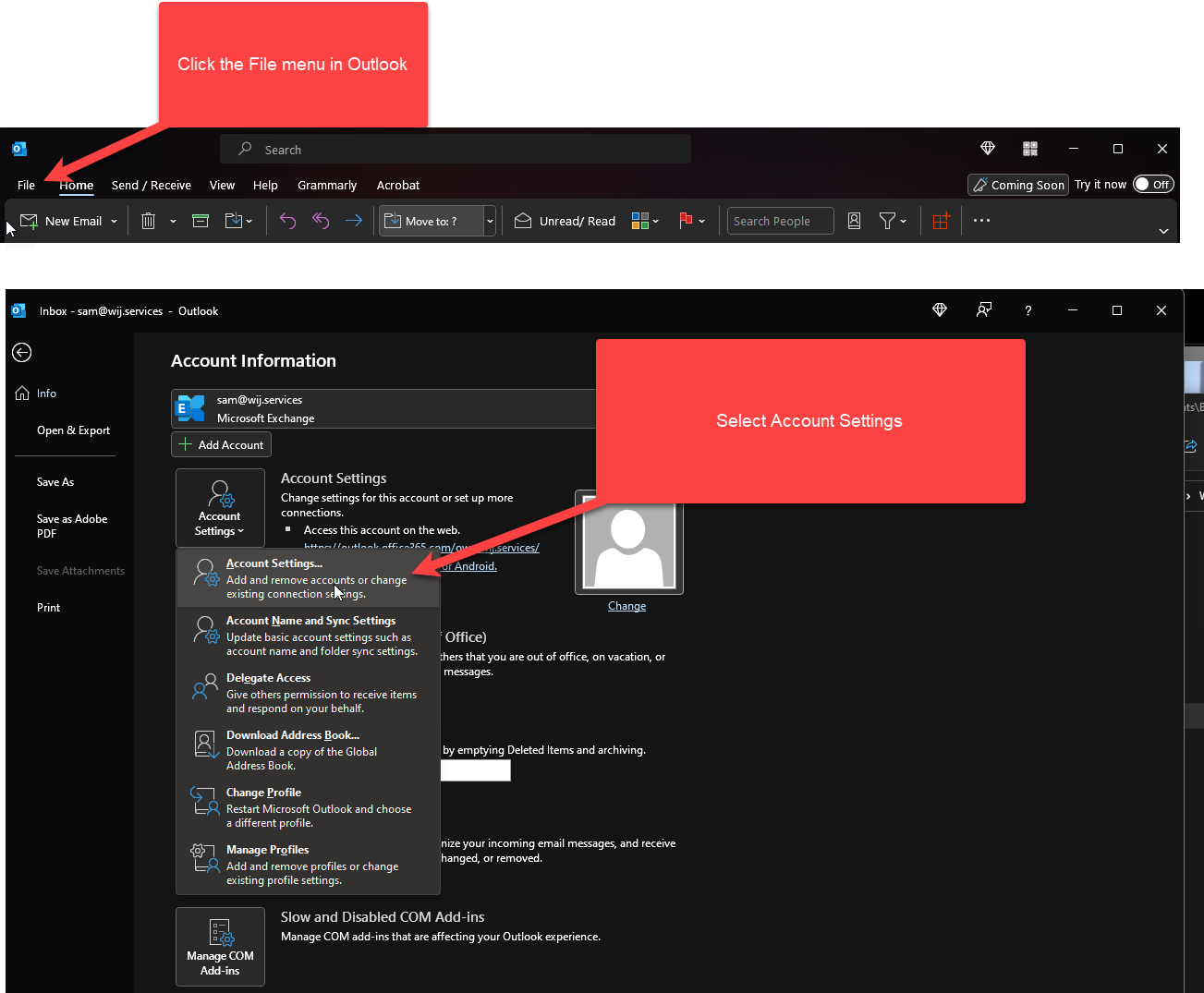Click the mailbox storage progress bar
1204x993 pixels.
click(475, 770)
